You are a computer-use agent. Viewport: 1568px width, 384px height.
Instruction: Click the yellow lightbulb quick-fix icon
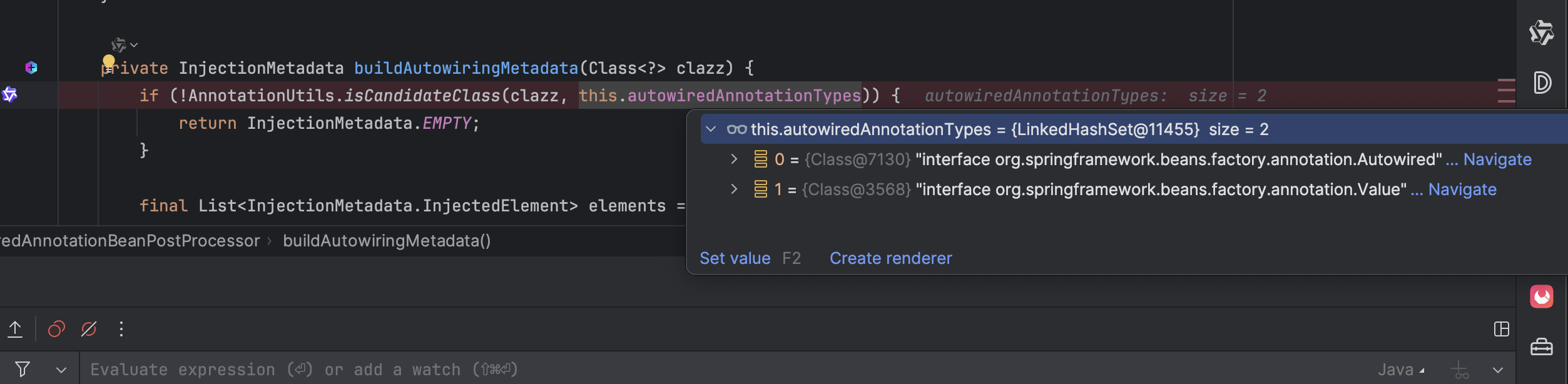[x=108, y=62]
